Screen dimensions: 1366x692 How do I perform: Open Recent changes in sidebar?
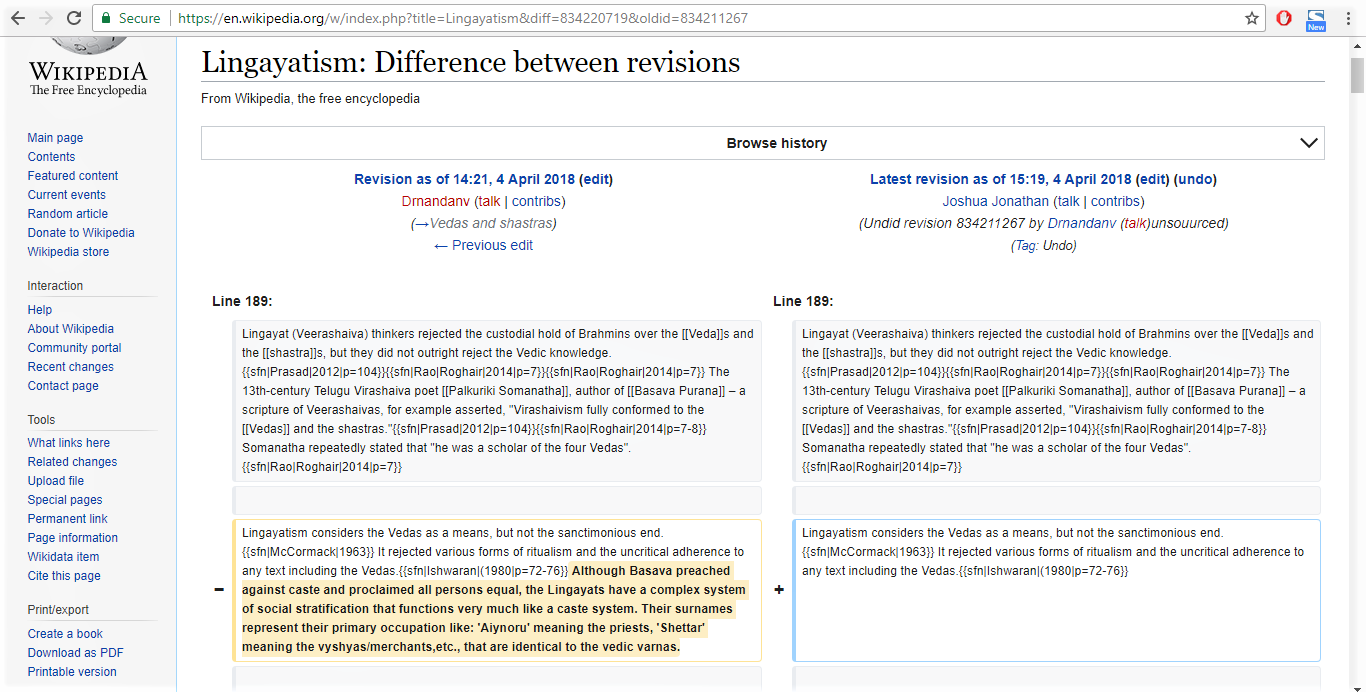click(x=70, y=367)
